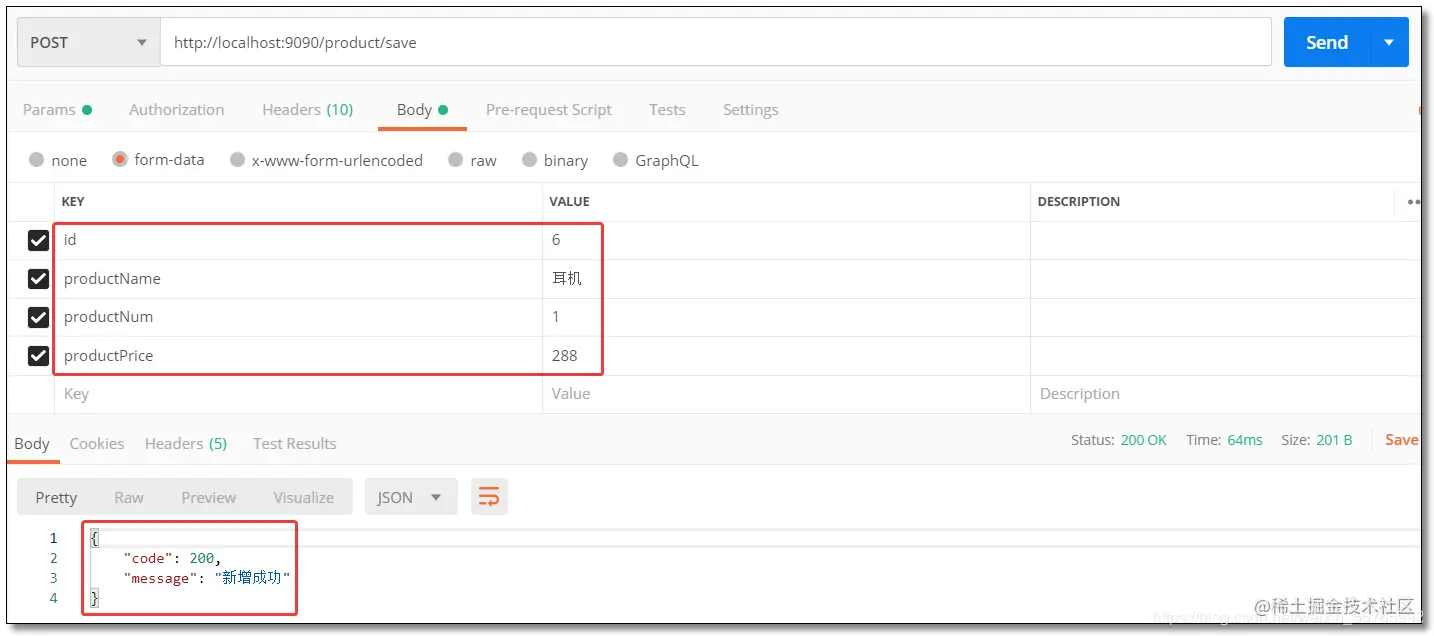Image resolution: width=1434 pixels, height=636 pixels.
Task: Click the value 耳机 cell
Action: tap(786, 279)
